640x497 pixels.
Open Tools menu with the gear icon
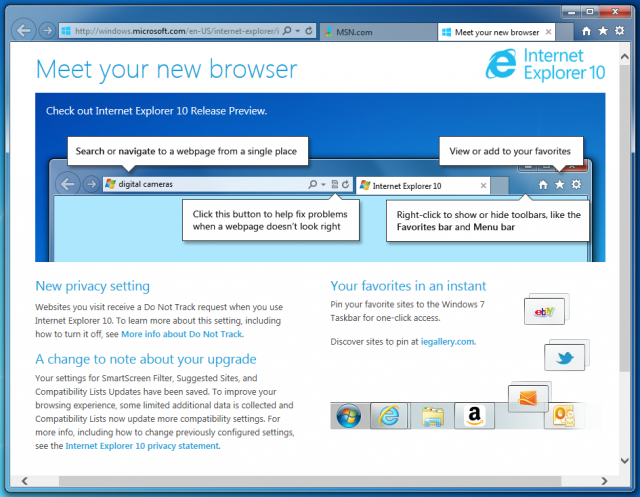(x=620, y=31)
